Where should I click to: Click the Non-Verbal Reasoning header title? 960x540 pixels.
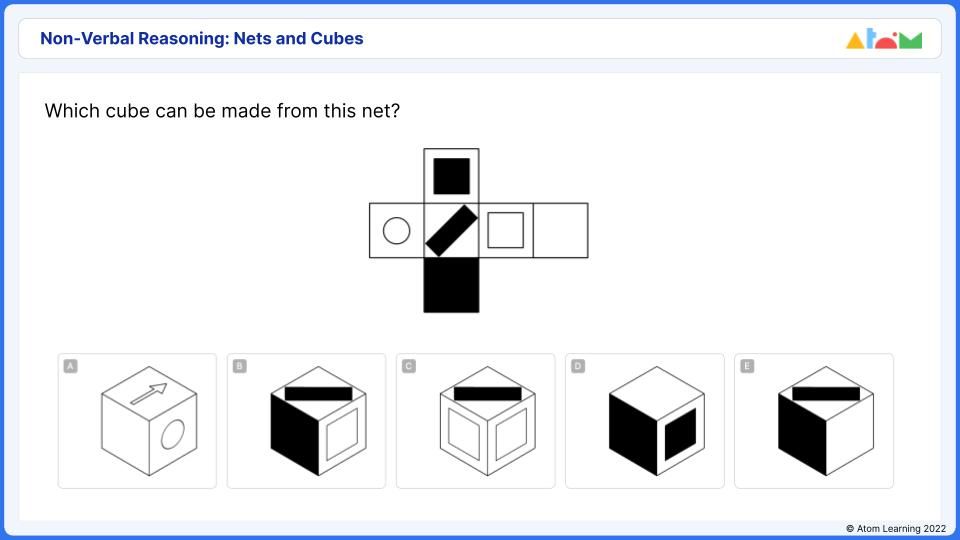201,38
